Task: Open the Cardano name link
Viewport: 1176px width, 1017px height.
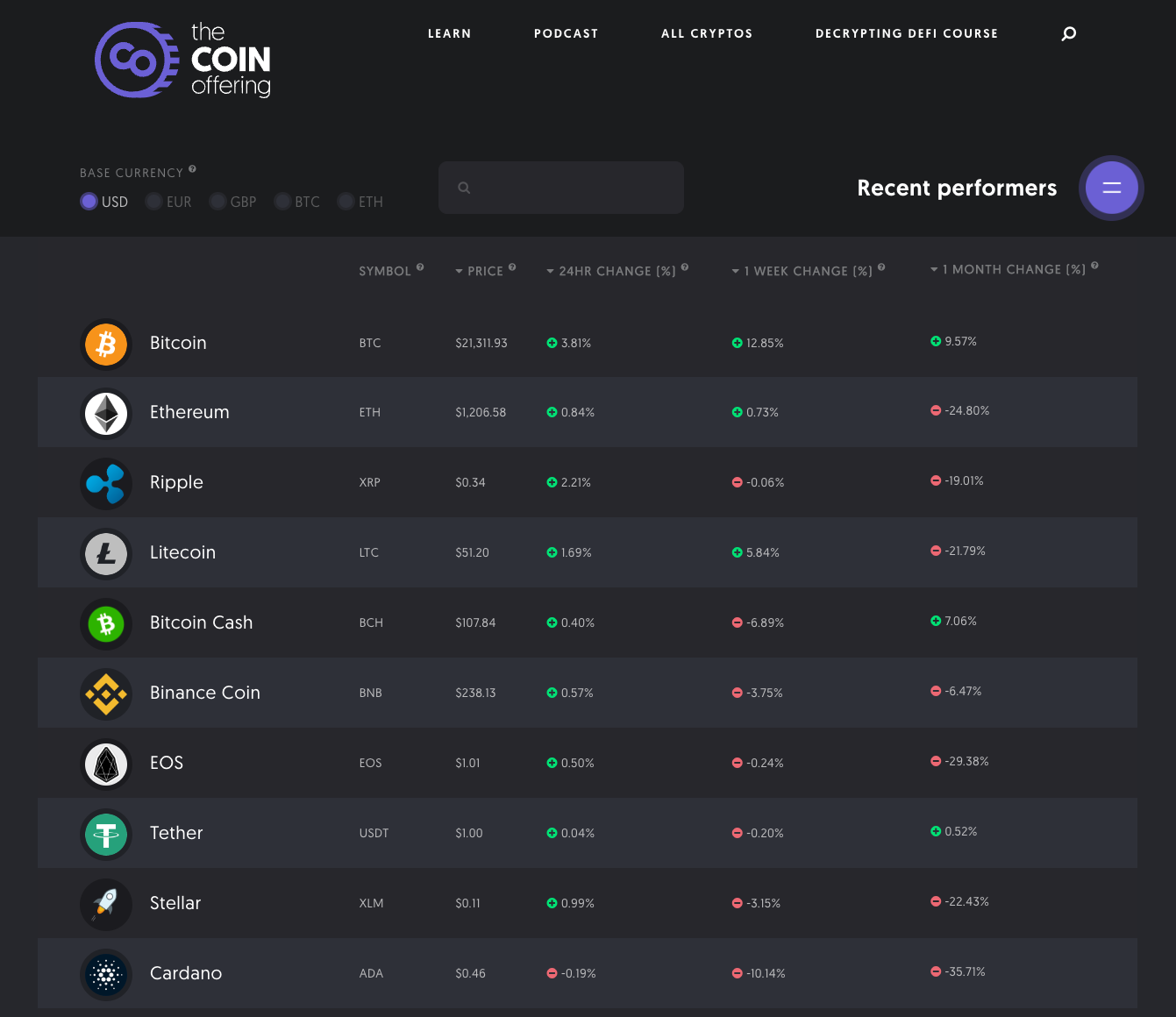Action: tap(186, 973)
